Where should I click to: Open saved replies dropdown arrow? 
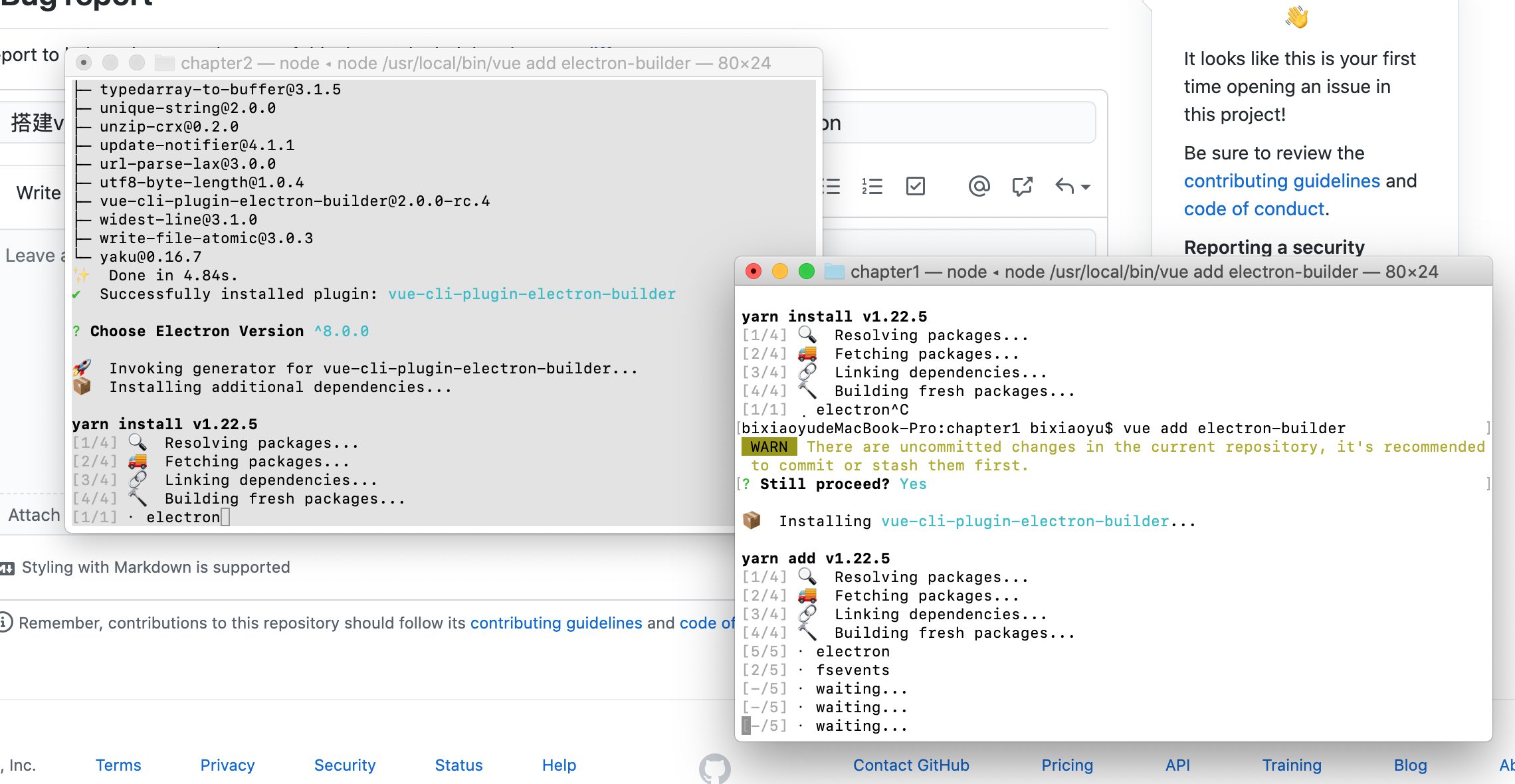(1086, 187)
